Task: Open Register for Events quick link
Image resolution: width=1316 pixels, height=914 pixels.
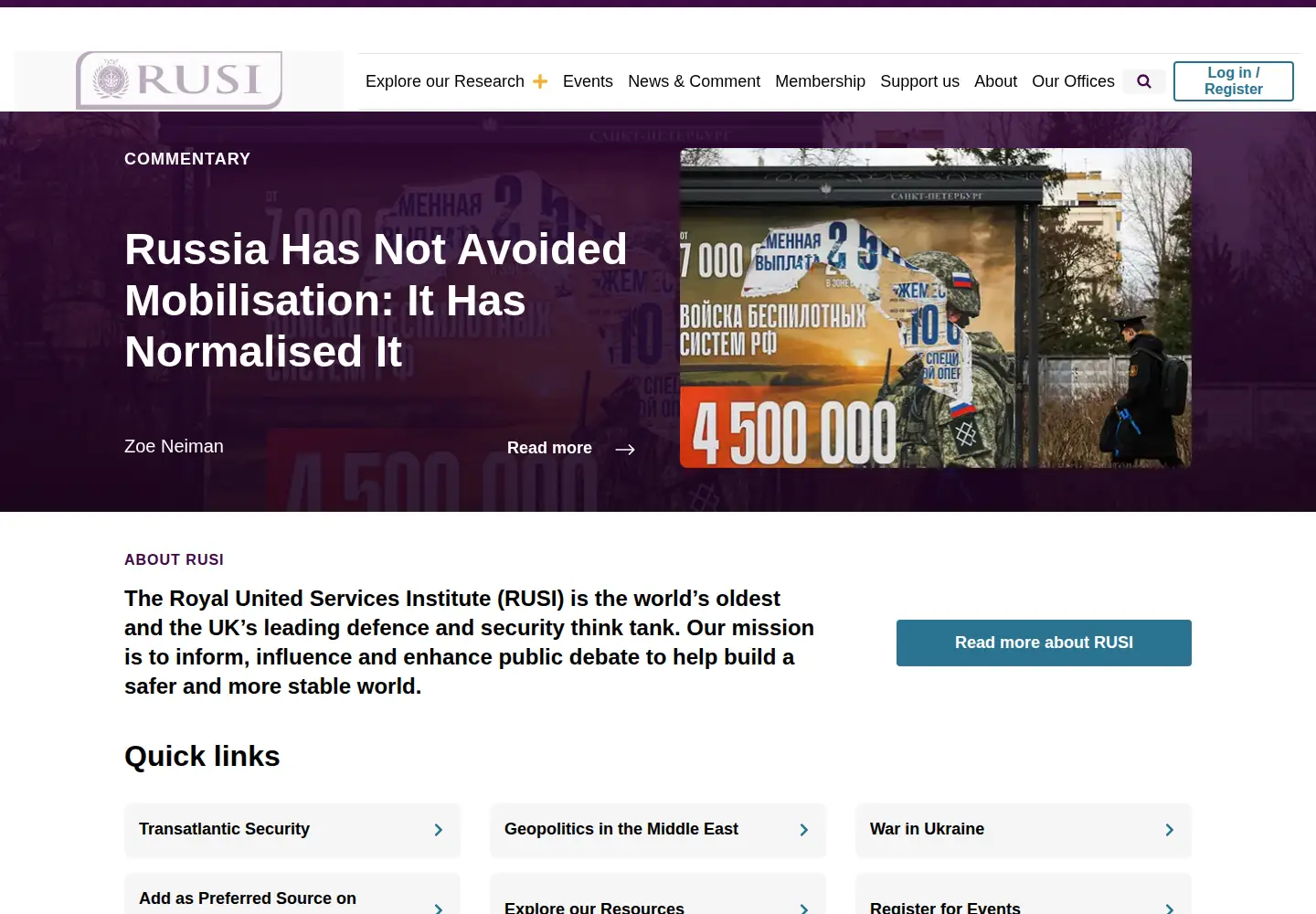Action: coord(1024,896)
